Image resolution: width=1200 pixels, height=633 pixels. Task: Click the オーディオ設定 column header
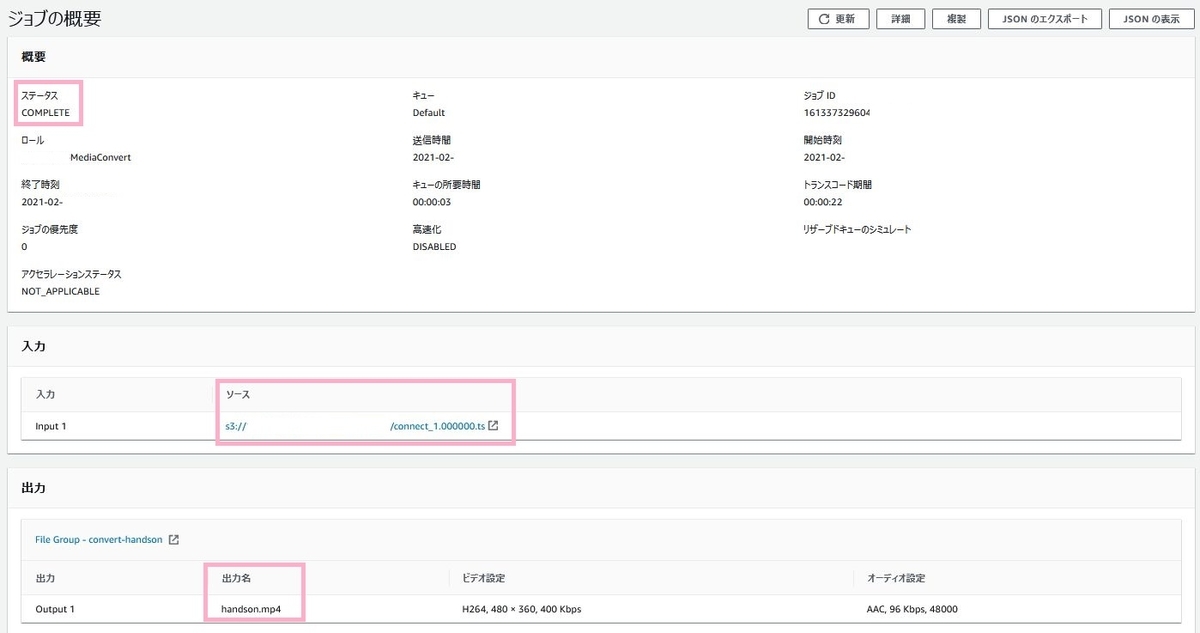[x=896, y=578]
